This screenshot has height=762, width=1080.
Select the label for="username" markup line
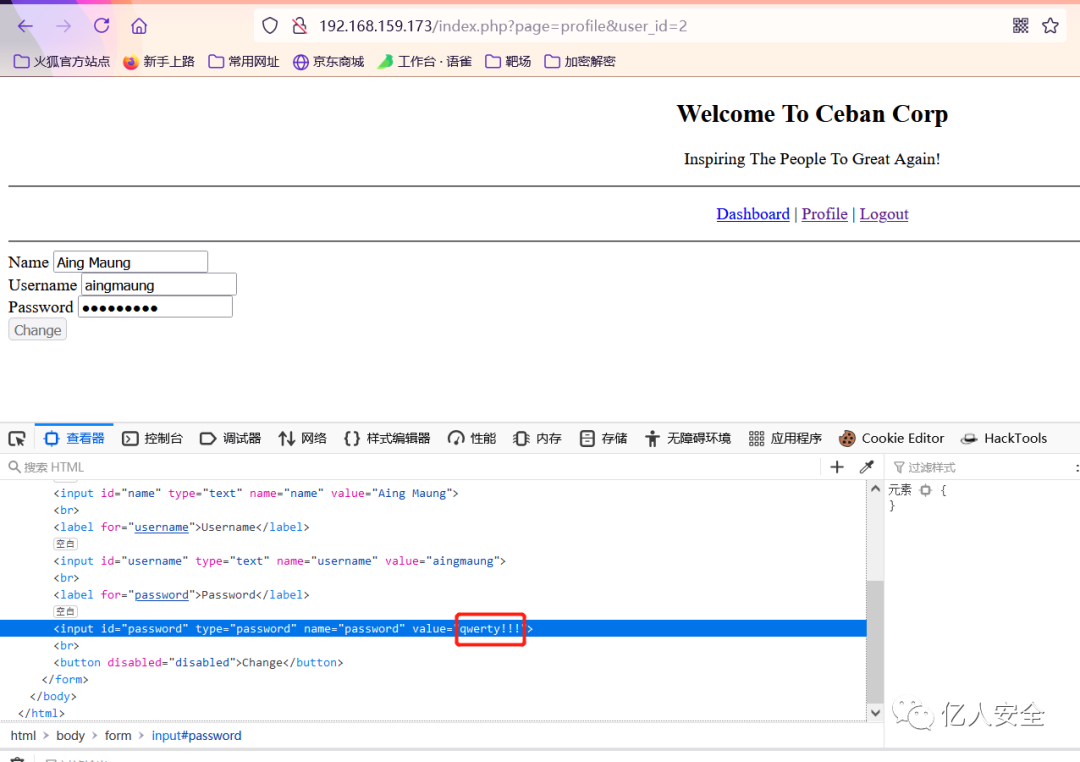pos(182,527)
